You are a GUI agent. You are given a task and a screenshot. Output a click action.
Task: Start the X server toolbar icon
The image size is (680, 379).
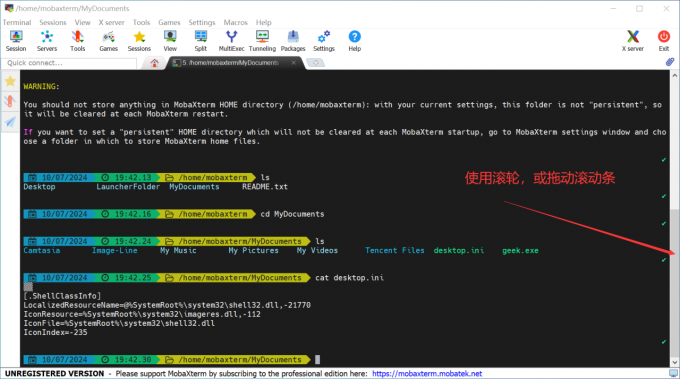click(x=633, y=41)
